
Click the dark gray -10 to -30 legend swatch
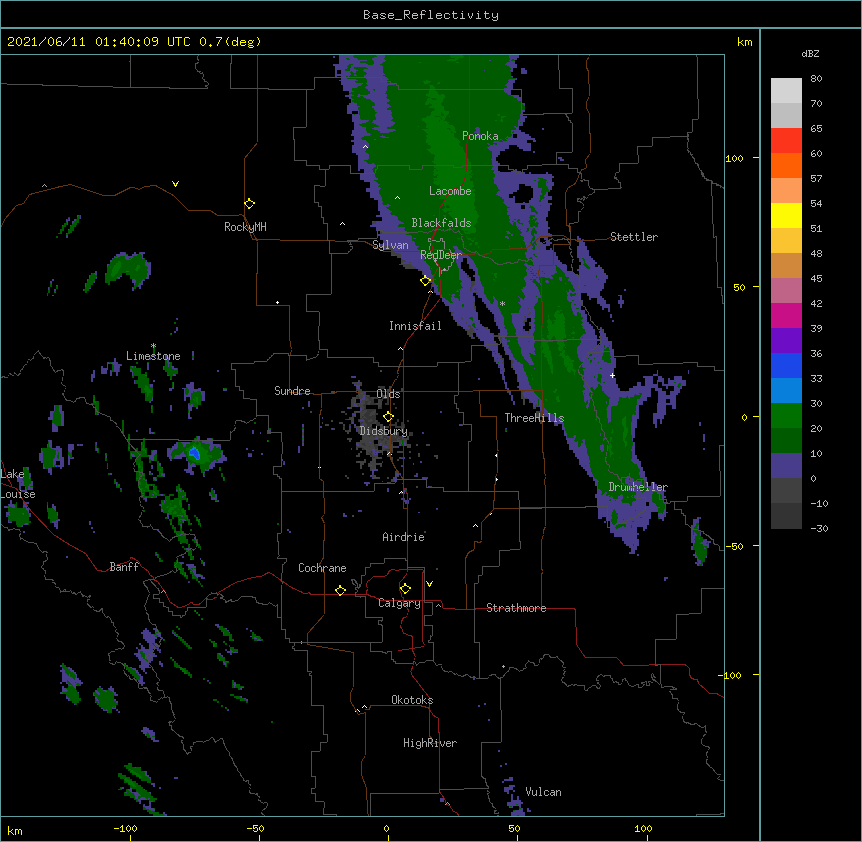pyautogui.click(x=786, y=516)
